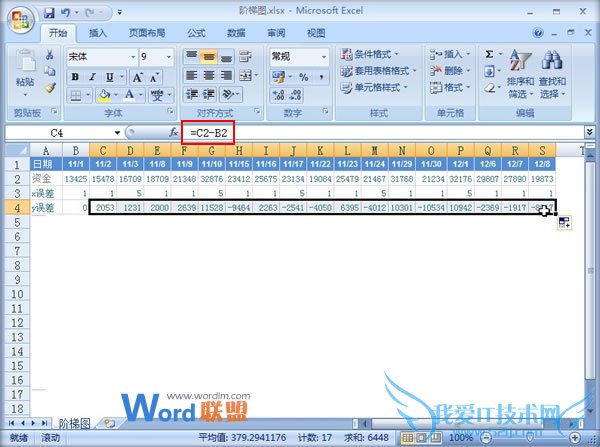This screenshot has width=600, height=447.
Task: Open the font color dropdown arrow
Action: (x=140, y=95)
